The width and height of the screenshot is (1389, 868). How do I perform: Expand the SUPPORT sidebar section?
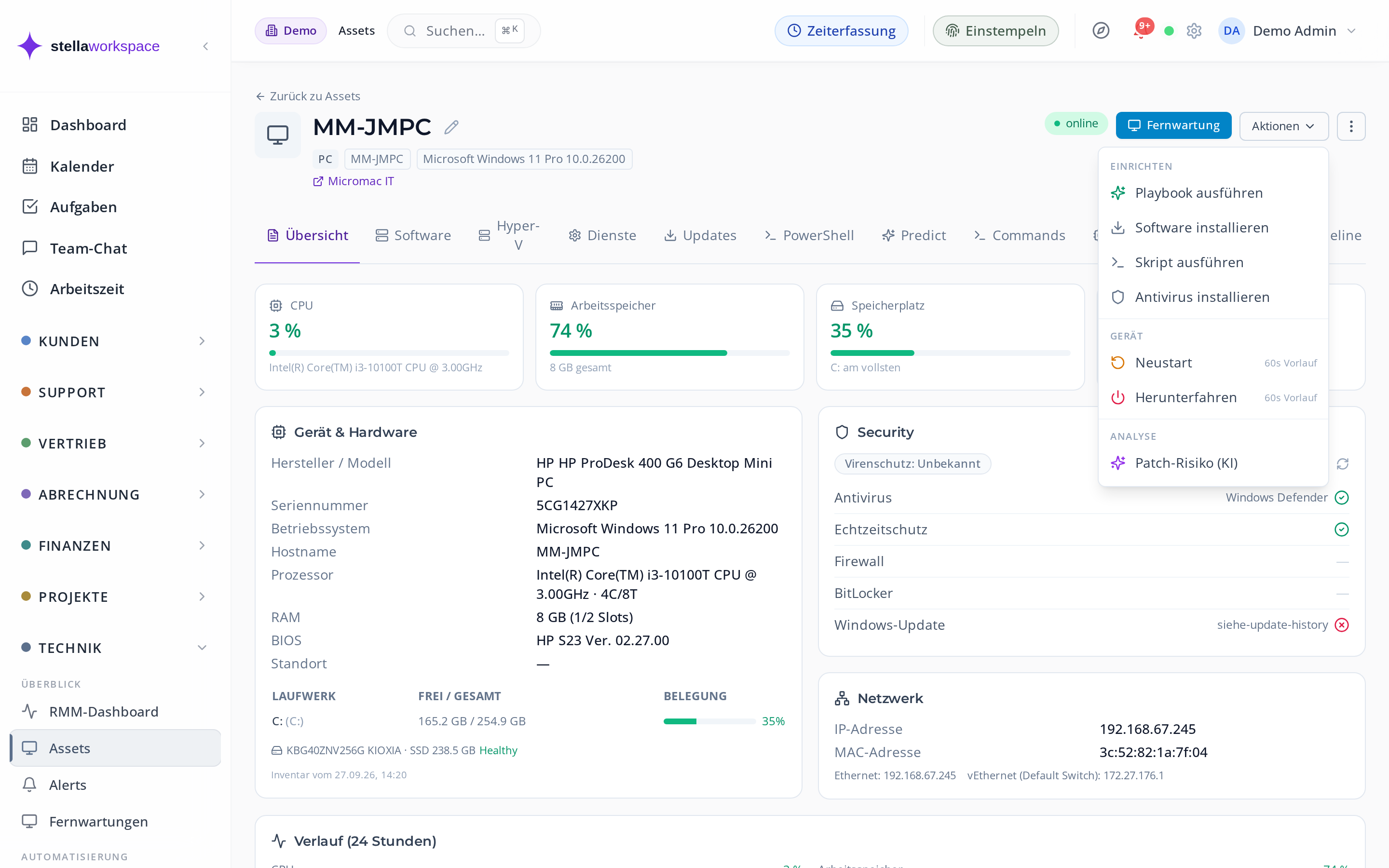click(115, 392)
